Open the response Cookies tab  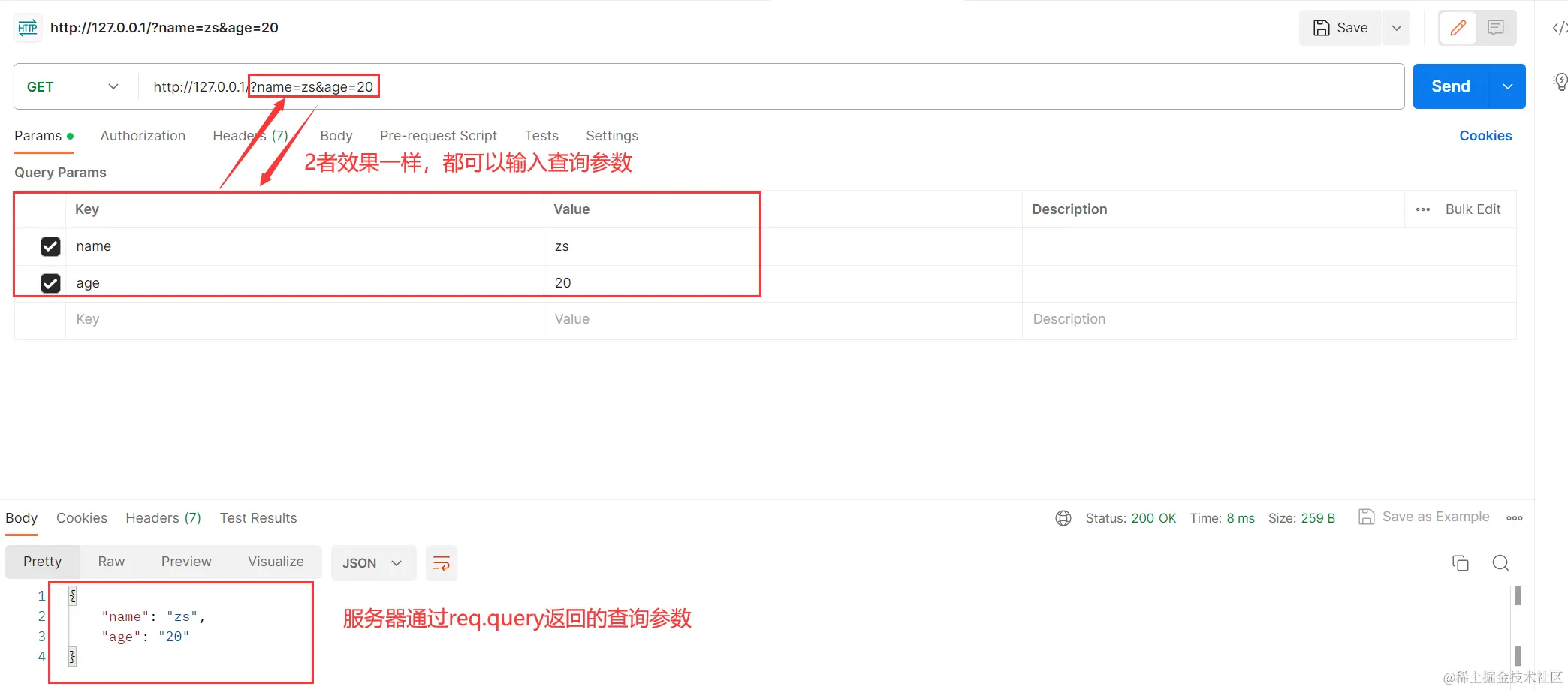[x=82, y=518]
